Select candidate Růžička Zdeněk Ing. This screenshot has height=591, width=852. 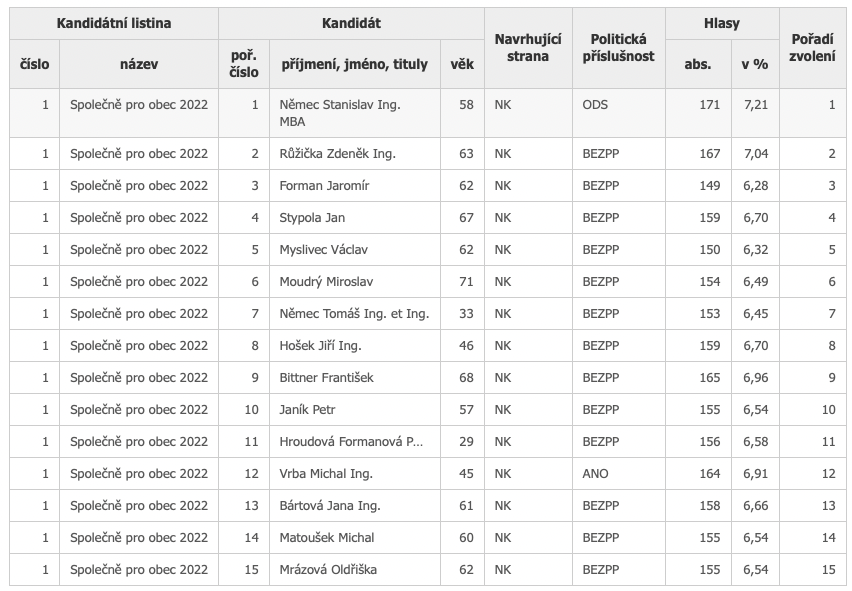[338, 154]
